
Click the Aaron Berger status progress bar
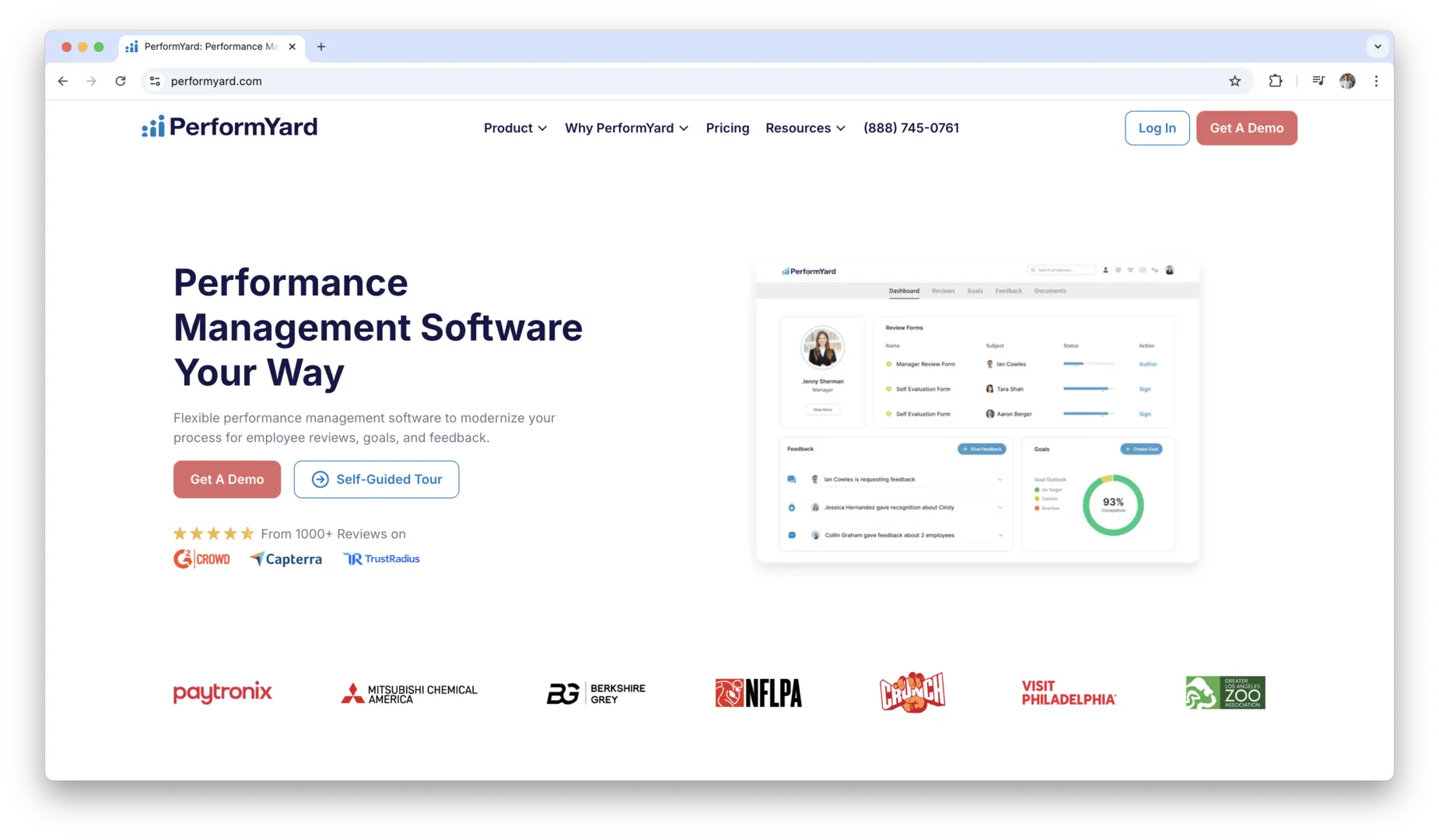tap(1089, 414)
